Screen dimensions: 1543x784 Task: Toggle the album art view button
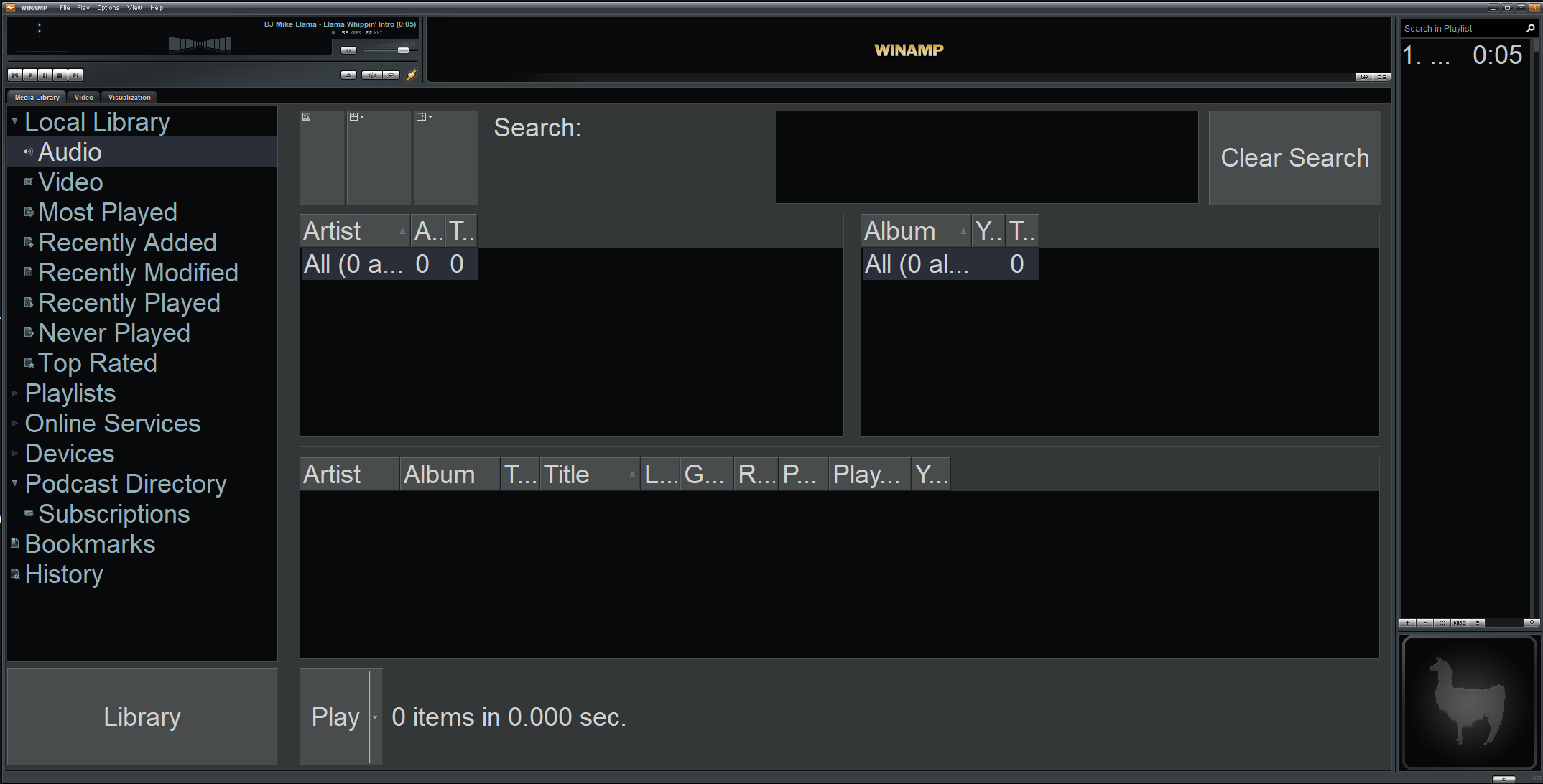point(322,157)
